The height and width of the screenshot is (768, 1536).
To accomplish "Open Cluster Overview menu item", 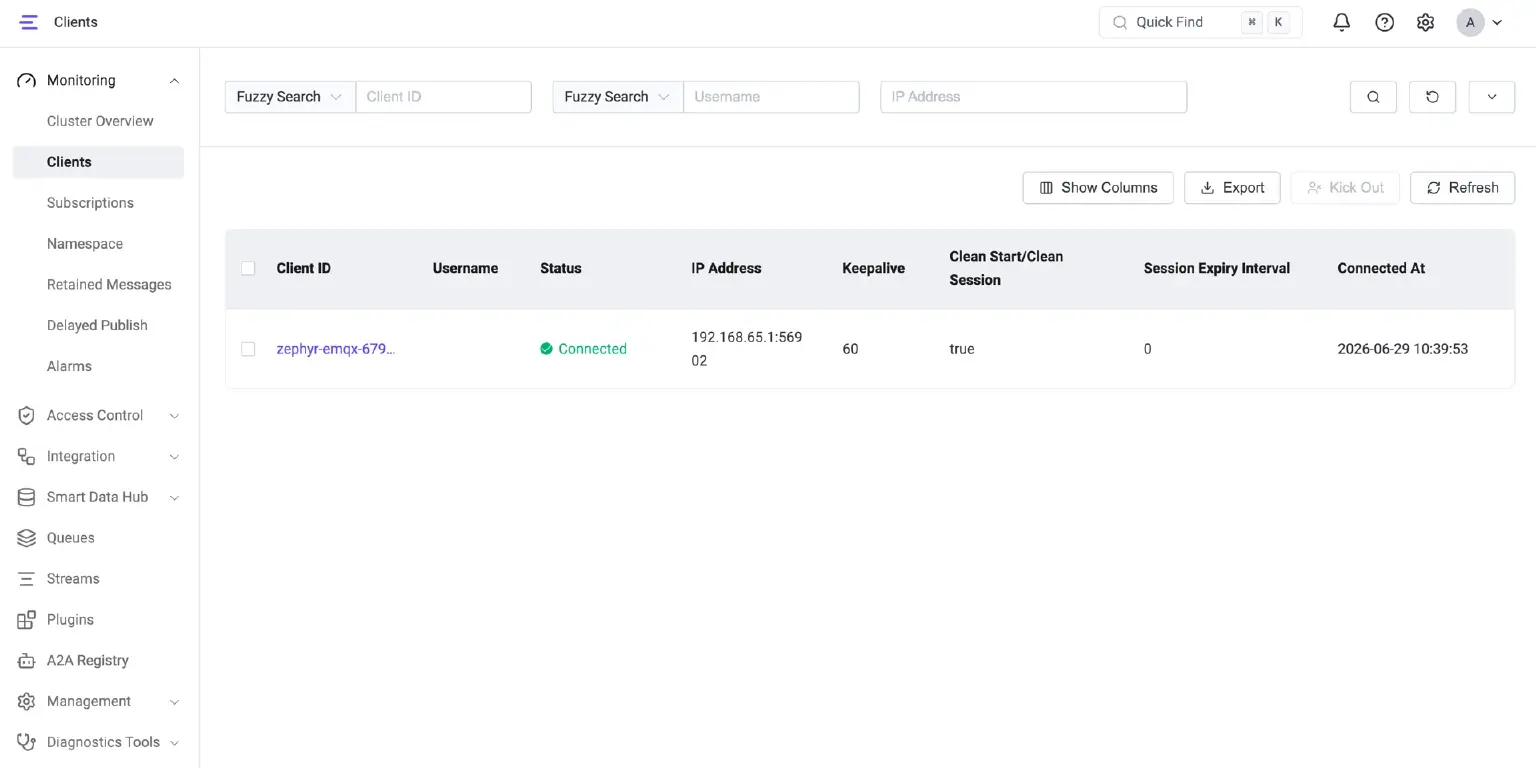I will point(98,121).
